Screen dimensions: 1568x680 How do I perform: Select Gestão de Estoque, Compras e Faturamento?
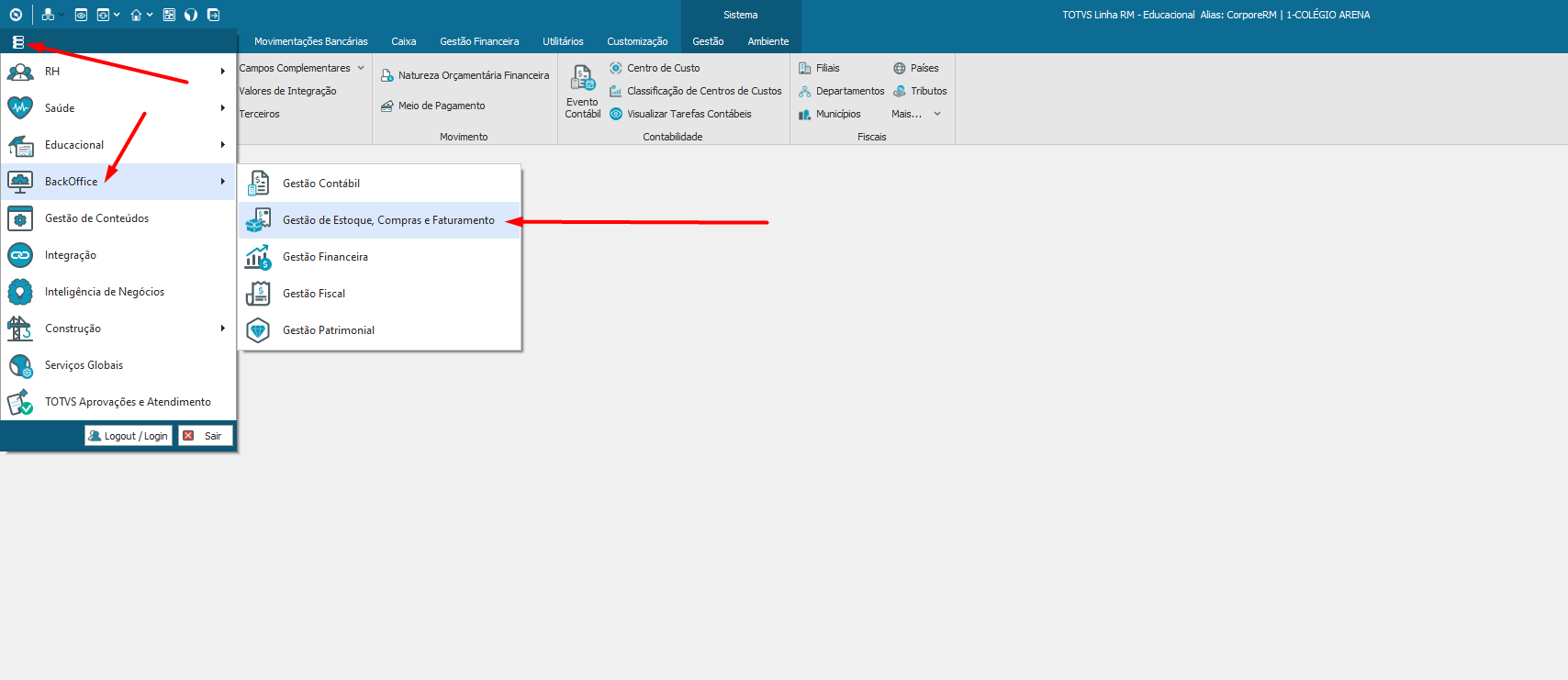click(387, 220)
